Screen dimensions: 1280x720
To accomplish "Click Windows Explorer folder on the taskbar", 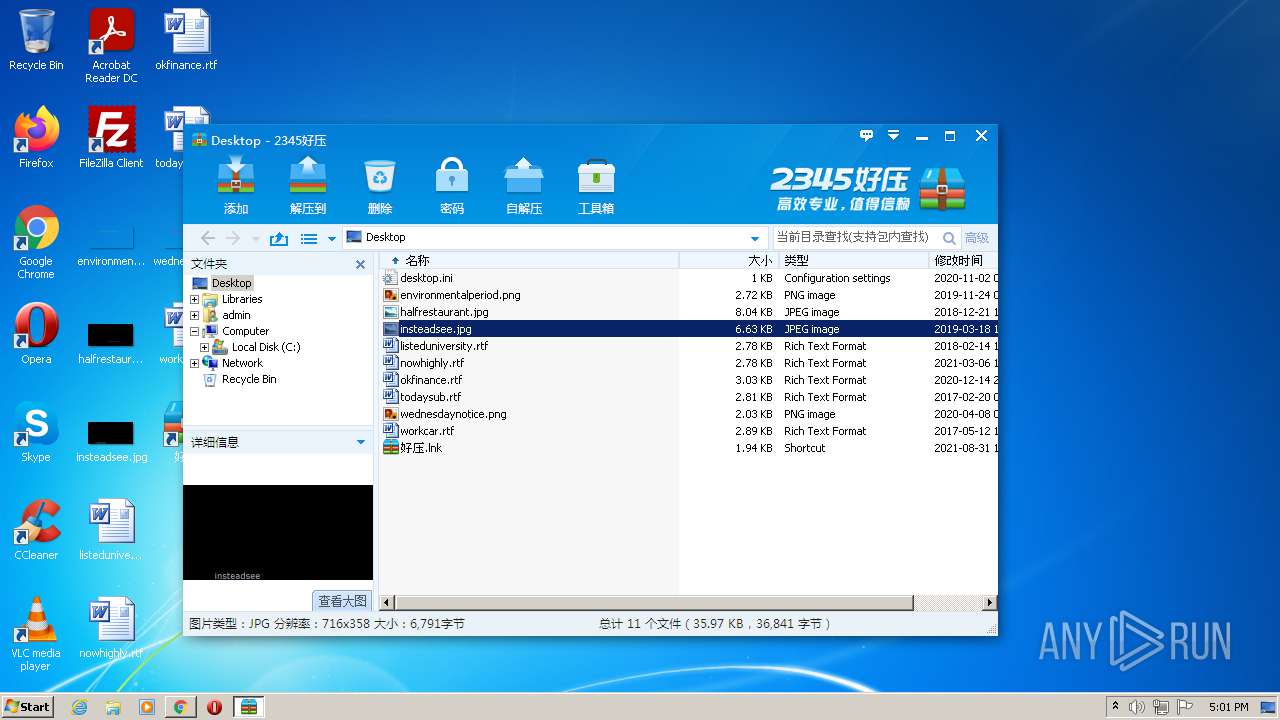I will 113,707.
